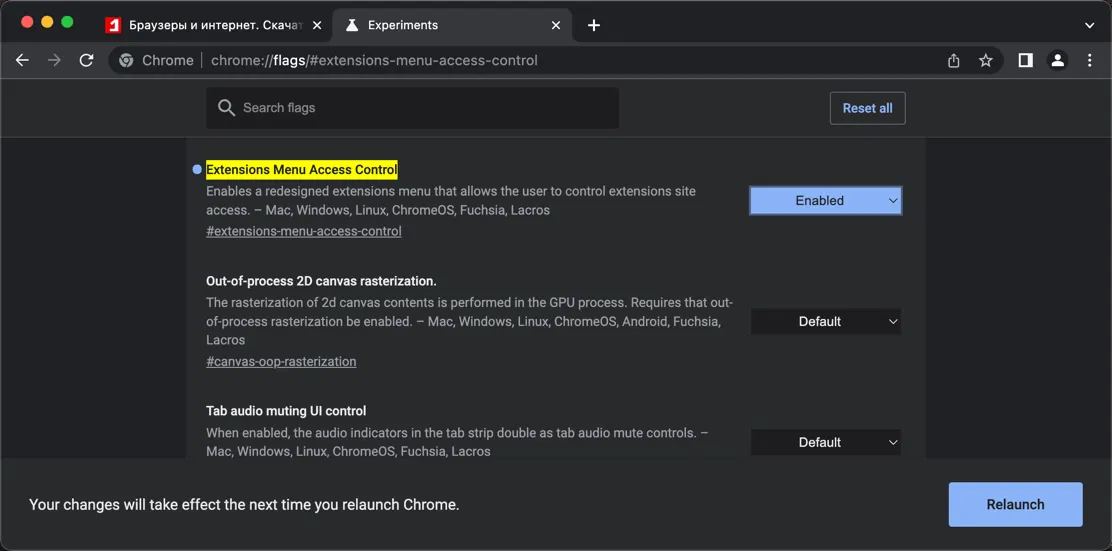
Task: Click the back navigation arrow
Action: [22, 60]
